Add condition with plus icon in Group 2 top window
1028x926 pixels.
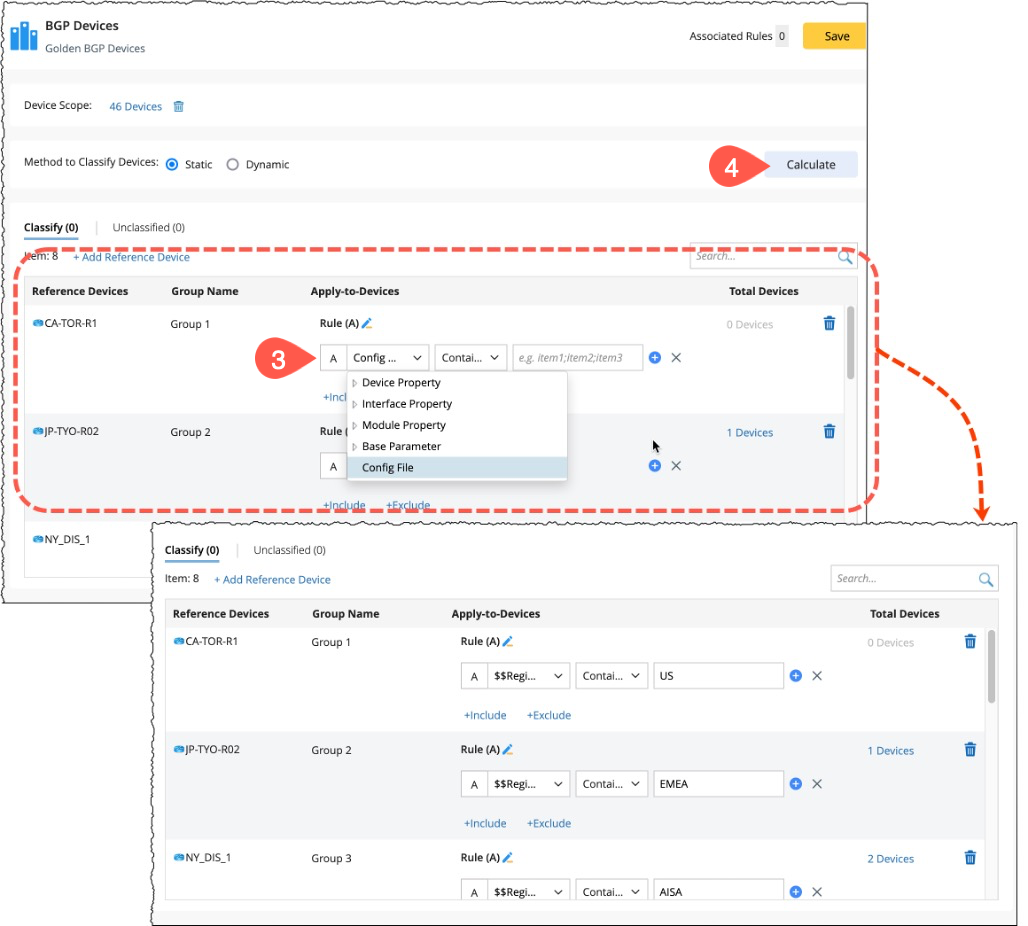coord(654,466)
